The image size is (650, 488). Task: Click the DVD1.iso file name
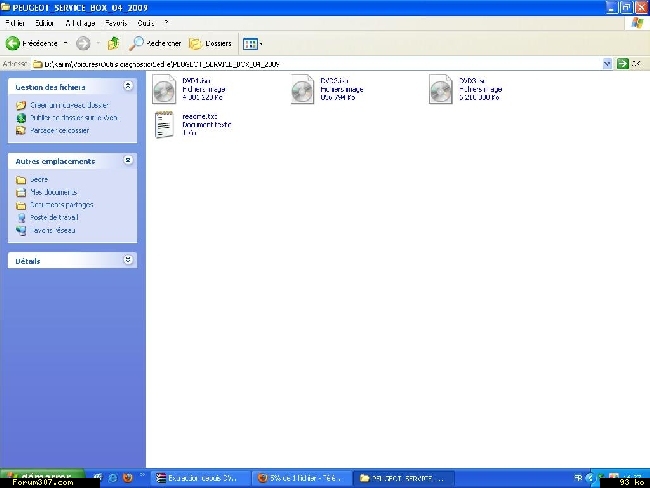point(196,80)
